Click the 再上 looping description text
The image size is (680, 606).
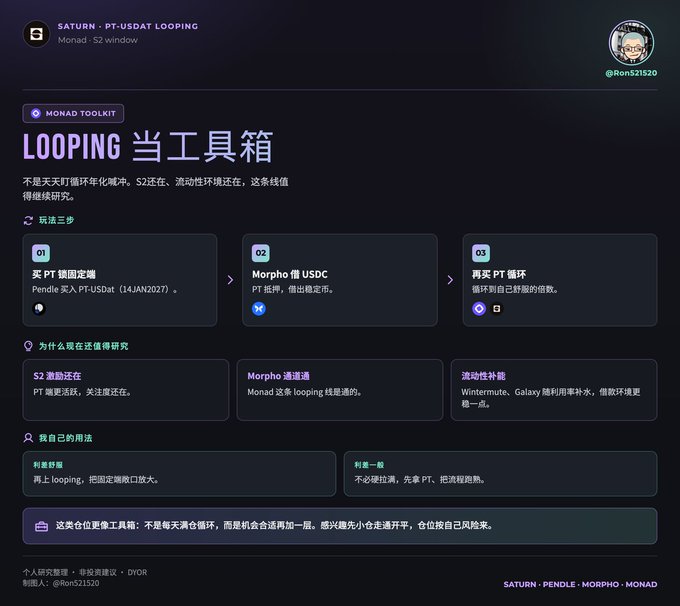[96, 480]
